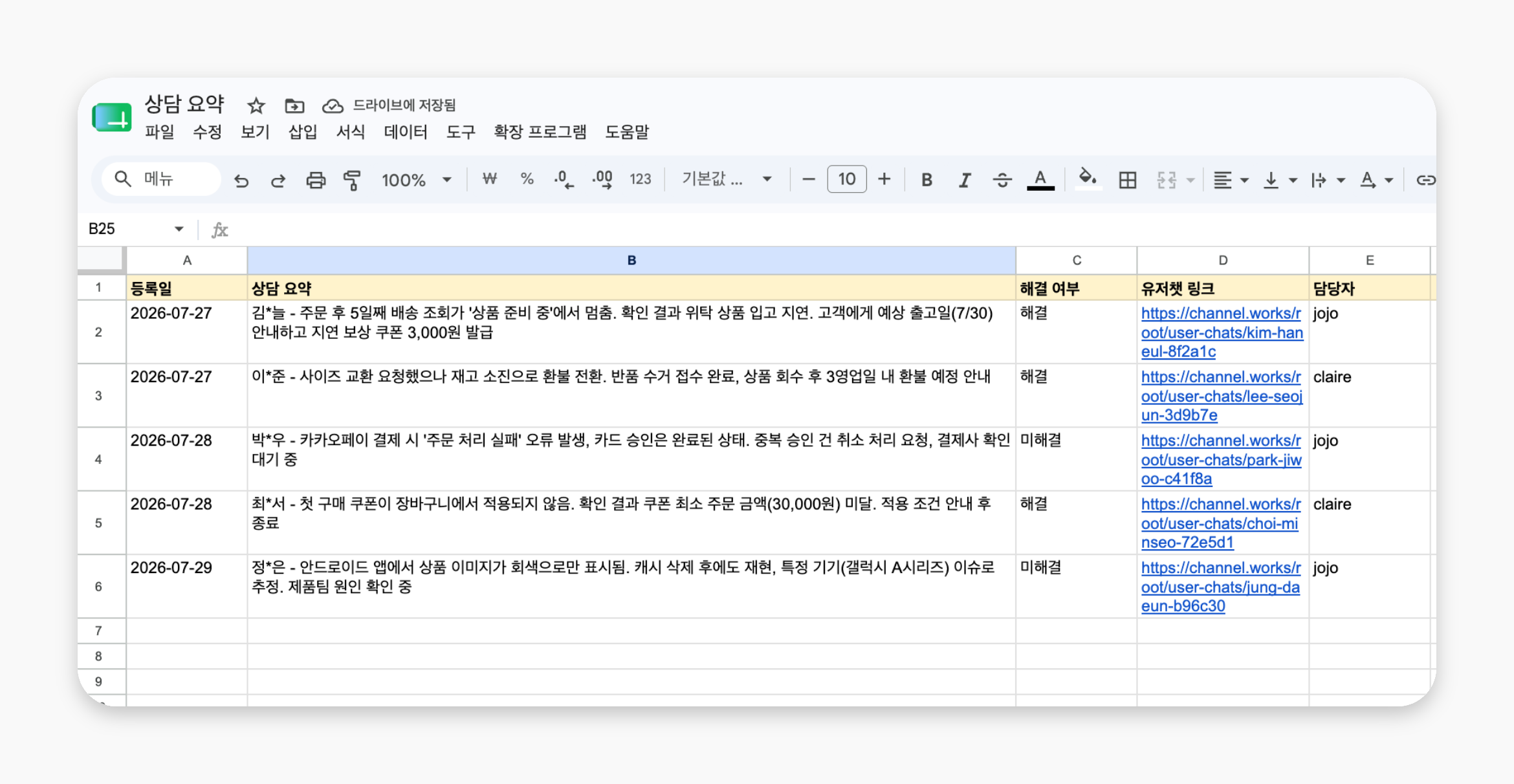Open the kim-haneul user chat link
This screenshot has width=1514, height=784.
click(1222, 332)
